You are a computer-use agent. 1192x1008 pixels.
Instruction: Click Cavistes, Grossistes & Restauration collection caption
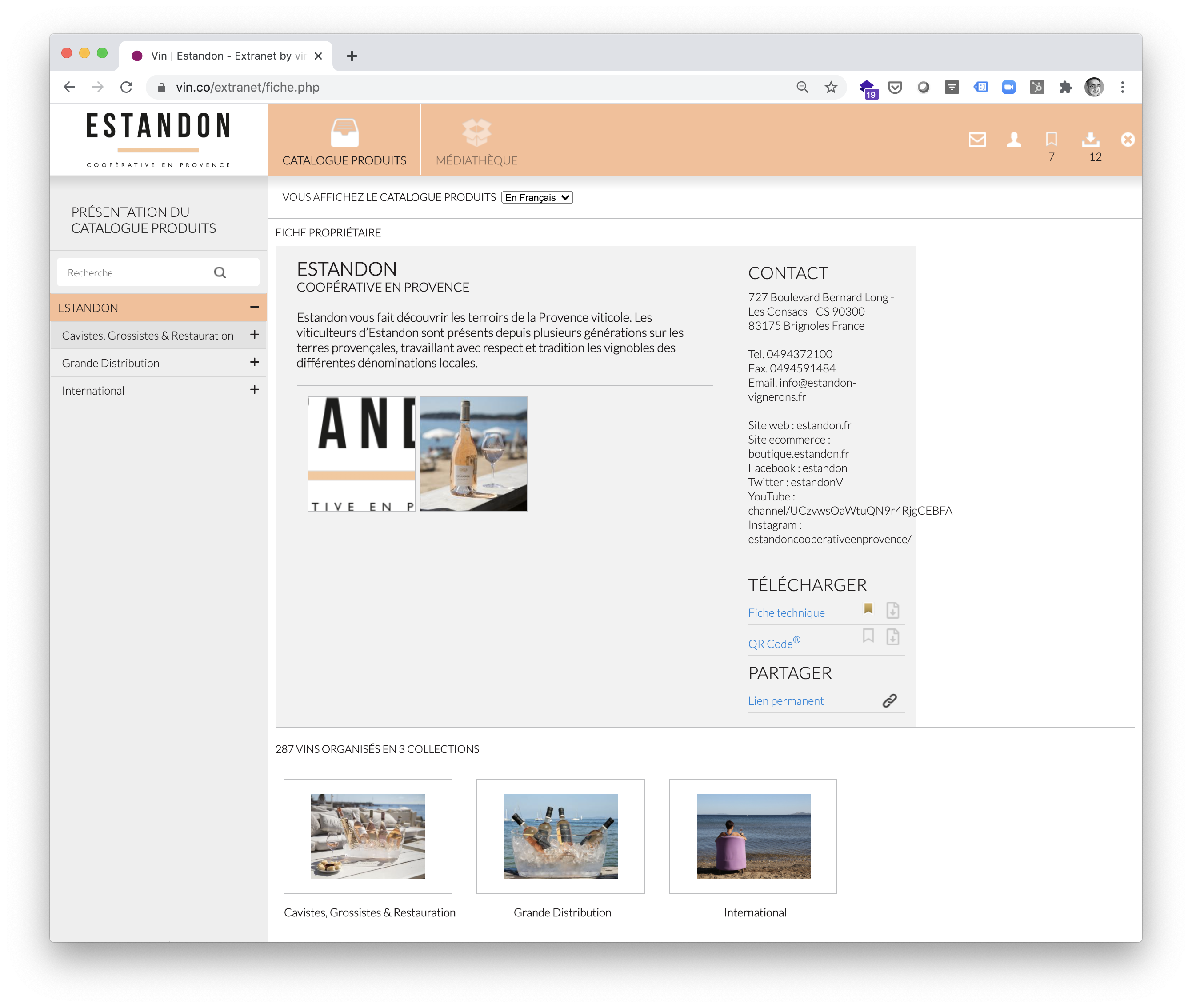pos(369,912)
